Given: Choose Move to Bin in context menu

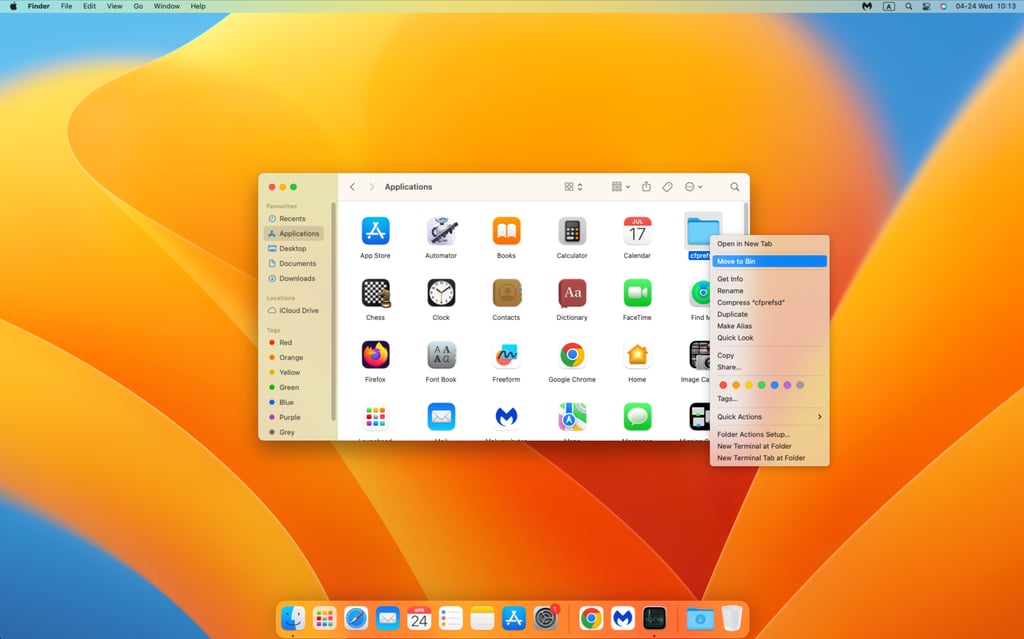Looking at the screenshot, I should pos(769,261).
